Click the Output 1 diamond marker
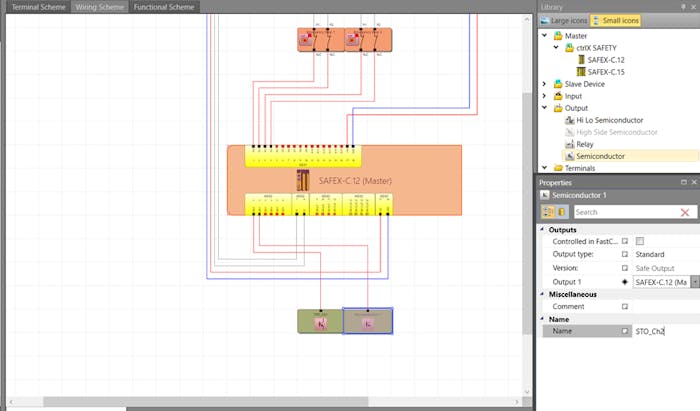700x411 pixels. 625,282
